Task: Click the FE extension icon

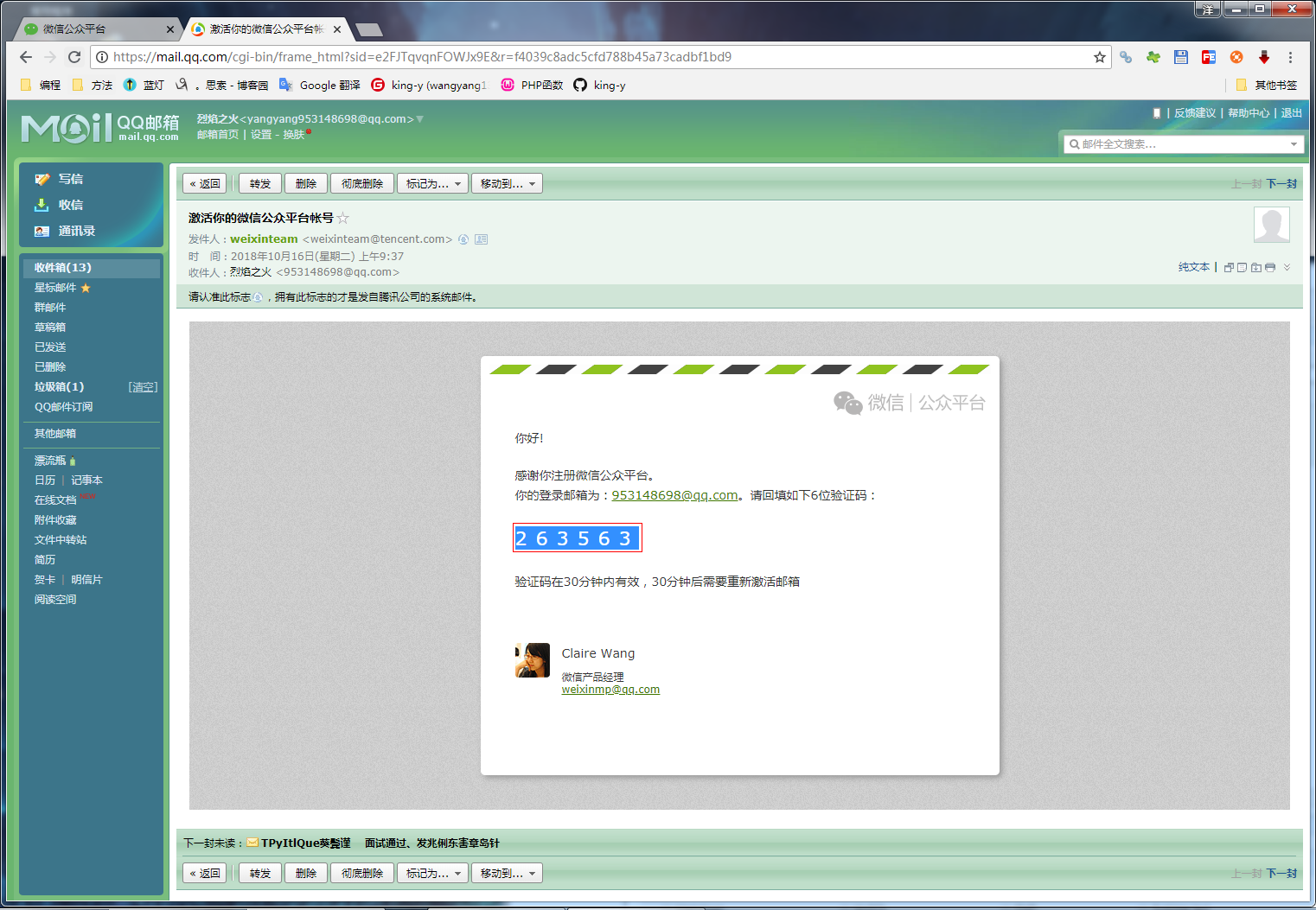Action: pyautogui.click(x=1209, y=57)
